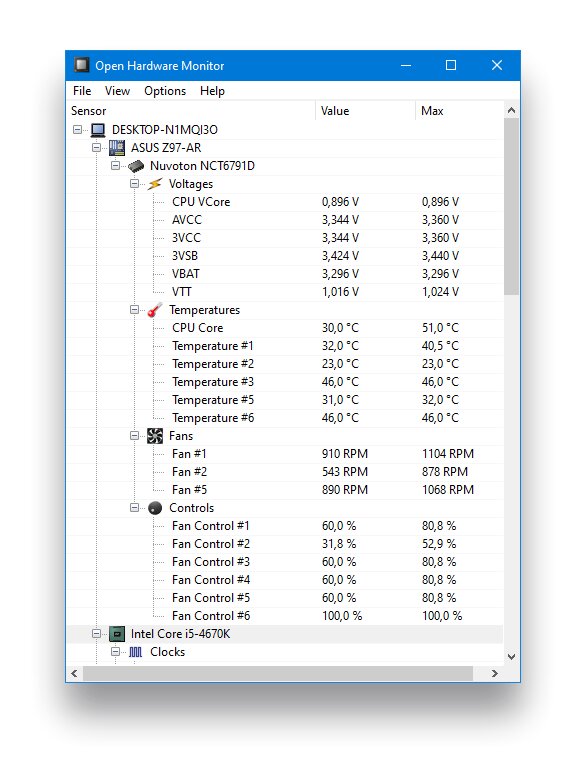The width and height of the screenshot is (586, 773).
Task: Click the 51,0 °C max of CPU Core
Action: click(x=440, y=328)
